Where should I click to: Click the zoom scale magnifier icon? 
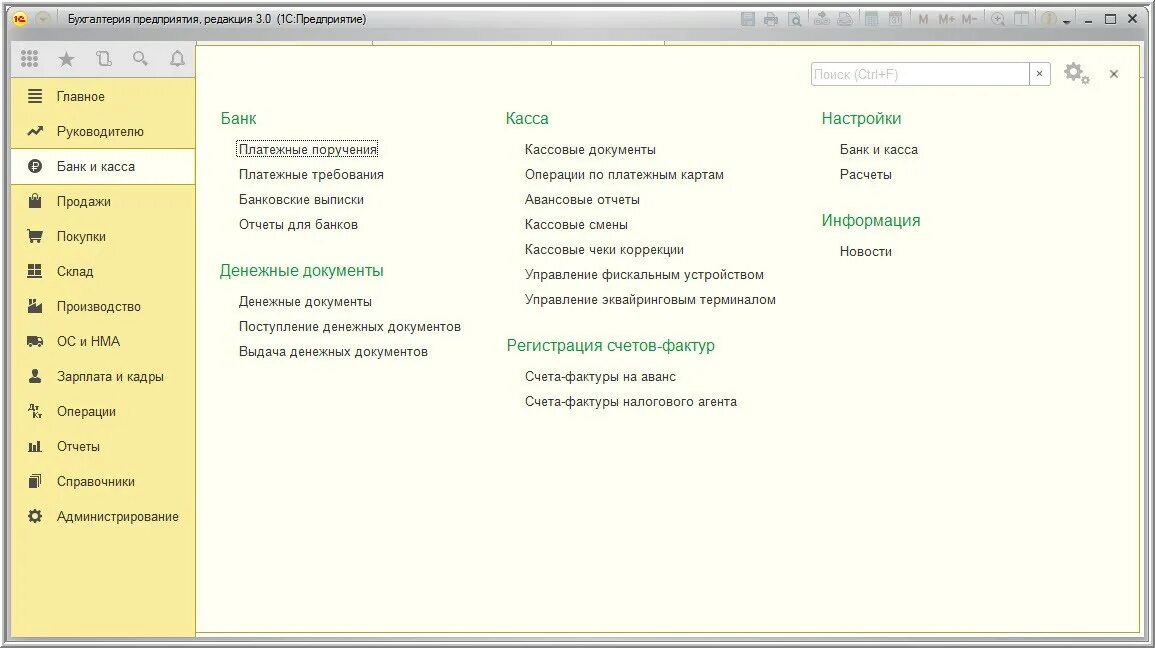[998, 19]
